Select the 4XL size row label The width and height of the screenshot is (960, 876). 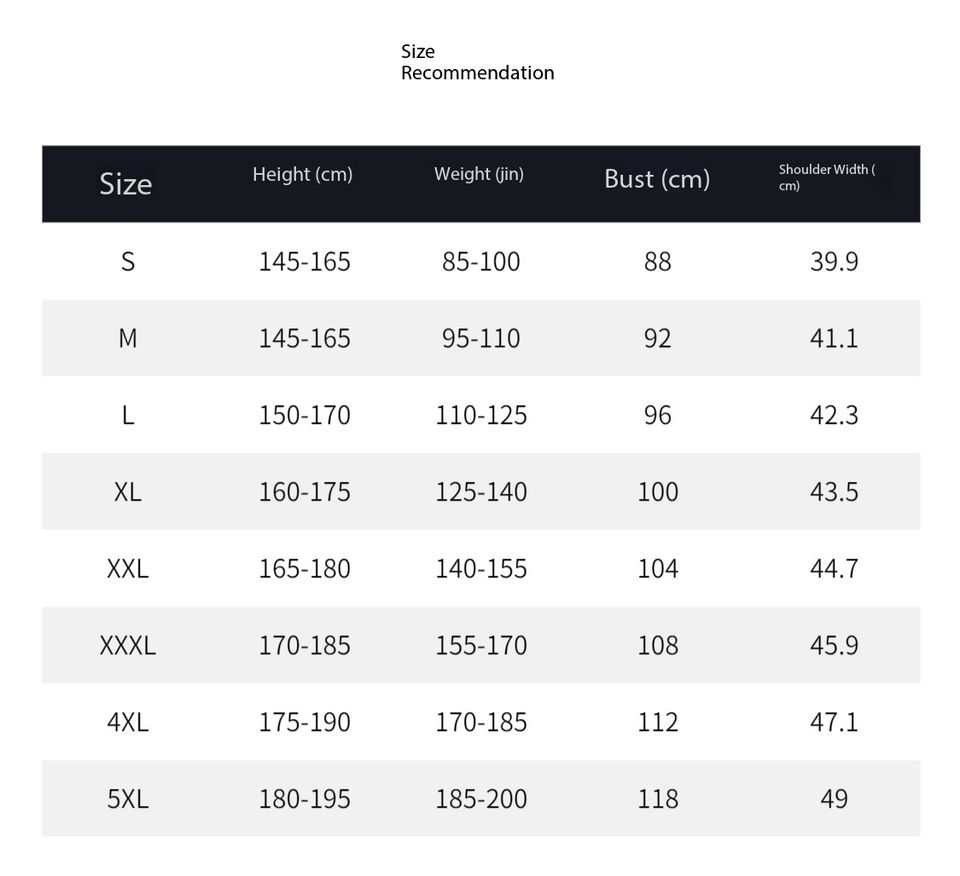tap(128, 722)
